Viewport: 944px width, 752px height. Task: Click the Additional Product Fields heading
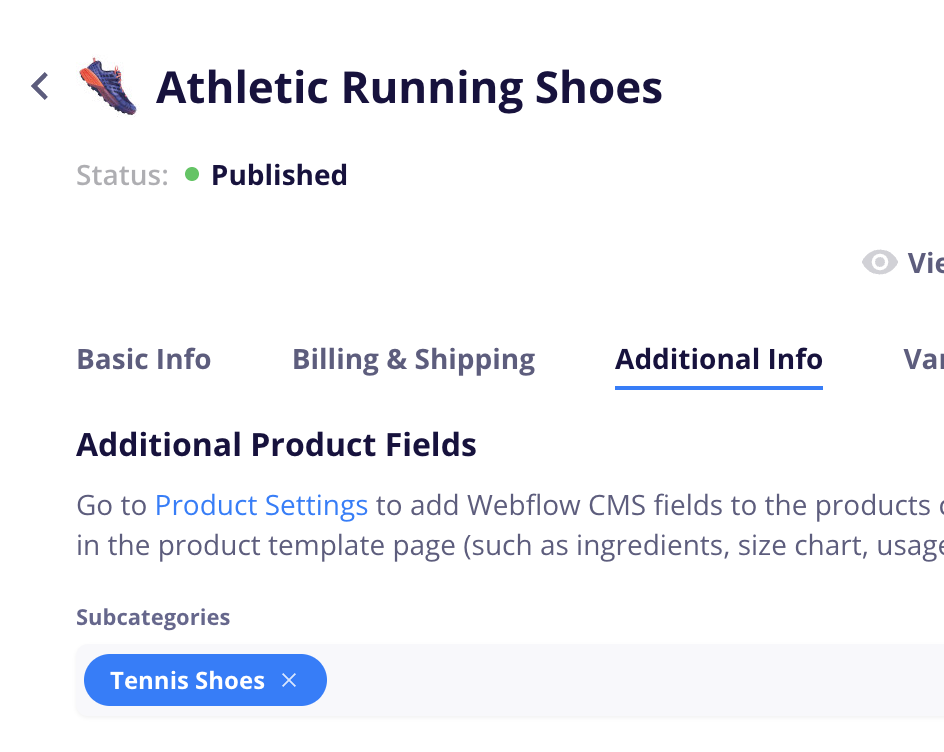tap(276, 444)
